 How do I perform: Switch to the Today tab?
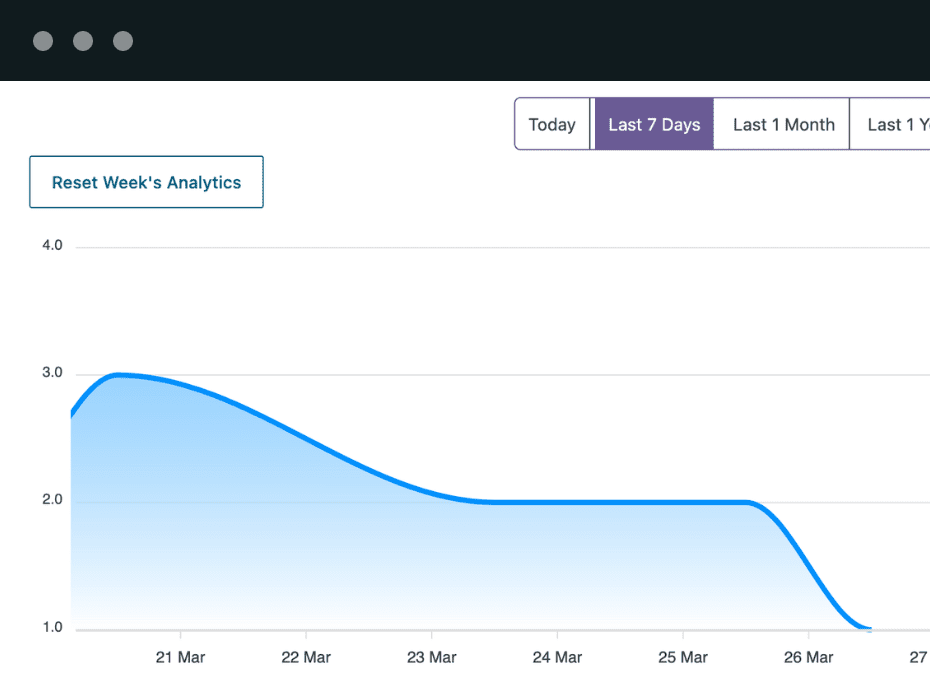click(x=552, y=125)
